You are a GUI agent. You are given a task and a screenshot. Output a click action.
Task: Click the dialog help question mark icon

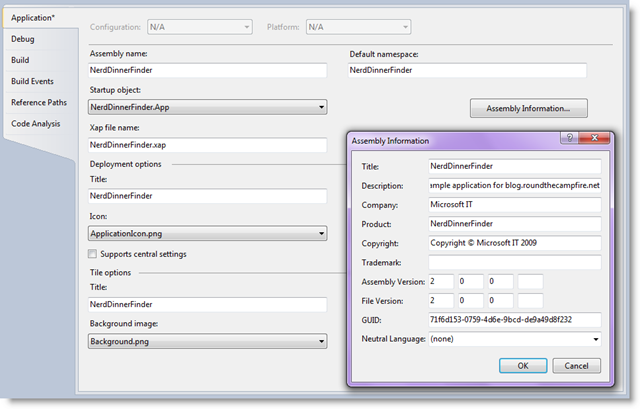570,138
